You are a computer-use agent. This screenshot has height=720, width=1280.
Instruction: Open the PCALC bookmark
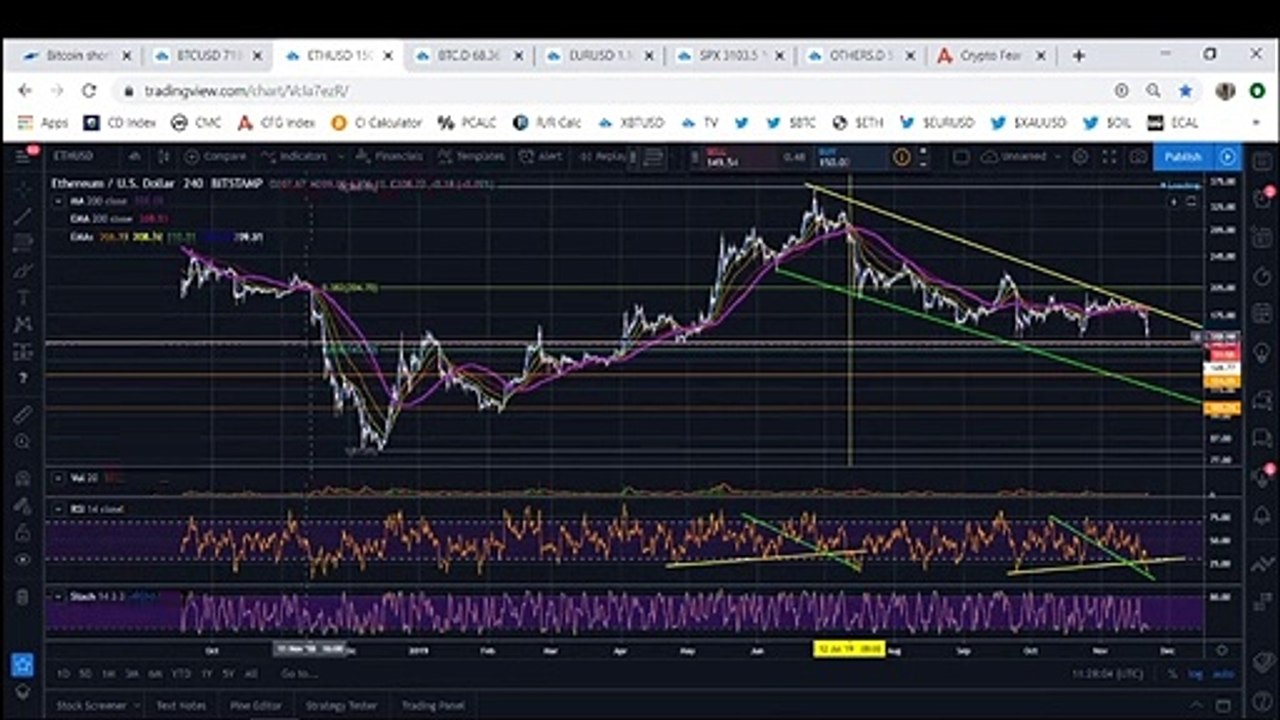click(468, 123)
